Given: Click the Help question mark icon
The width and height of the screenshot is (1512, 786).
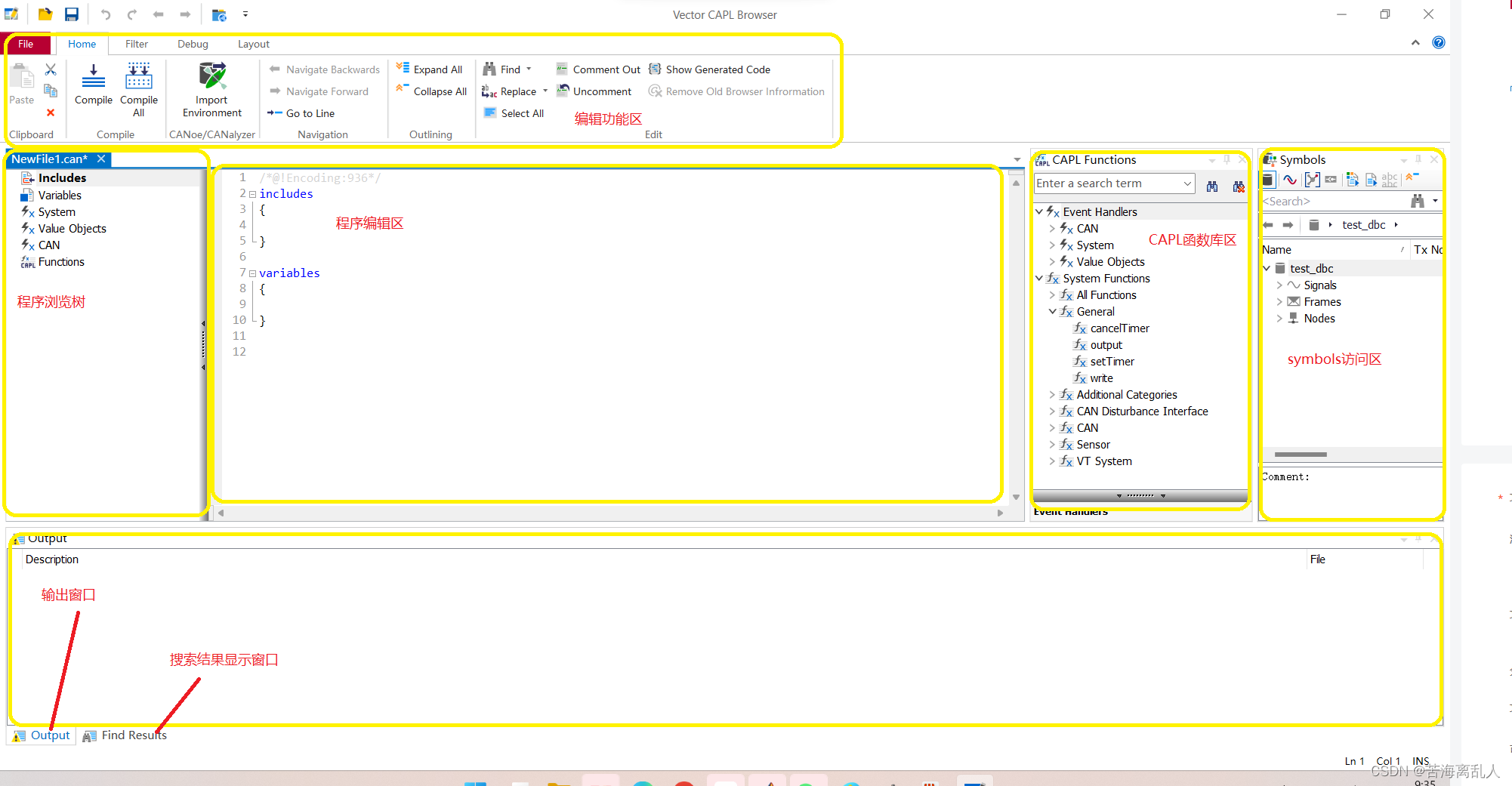Looking at the screenshot, I should pyautogui.click(x=1439, y=42).
